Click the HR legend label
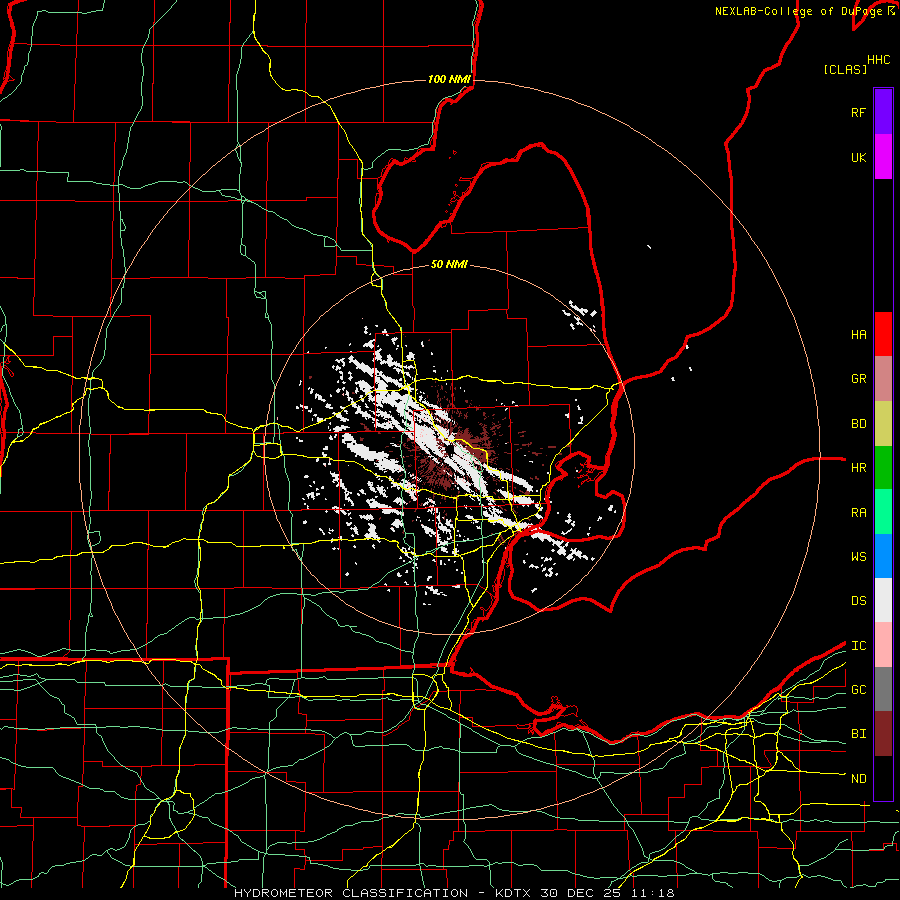 coord(858,468)
